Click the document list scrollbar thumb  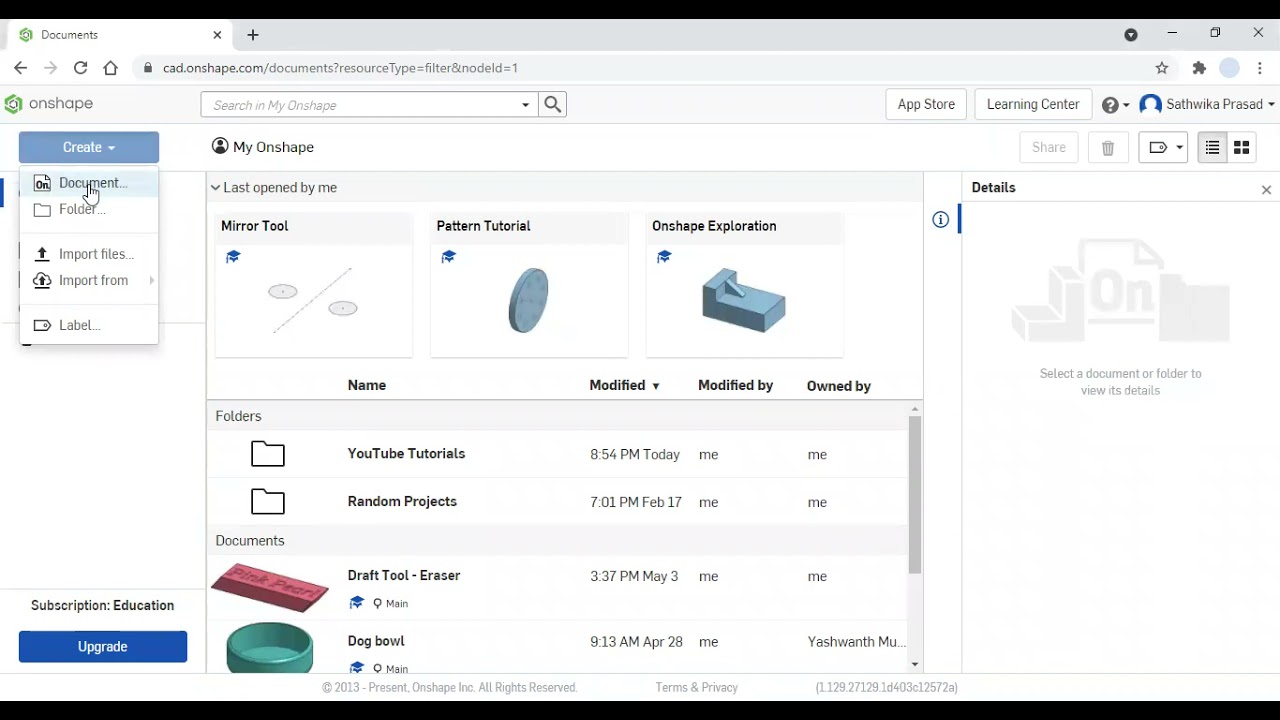(915, 495)
